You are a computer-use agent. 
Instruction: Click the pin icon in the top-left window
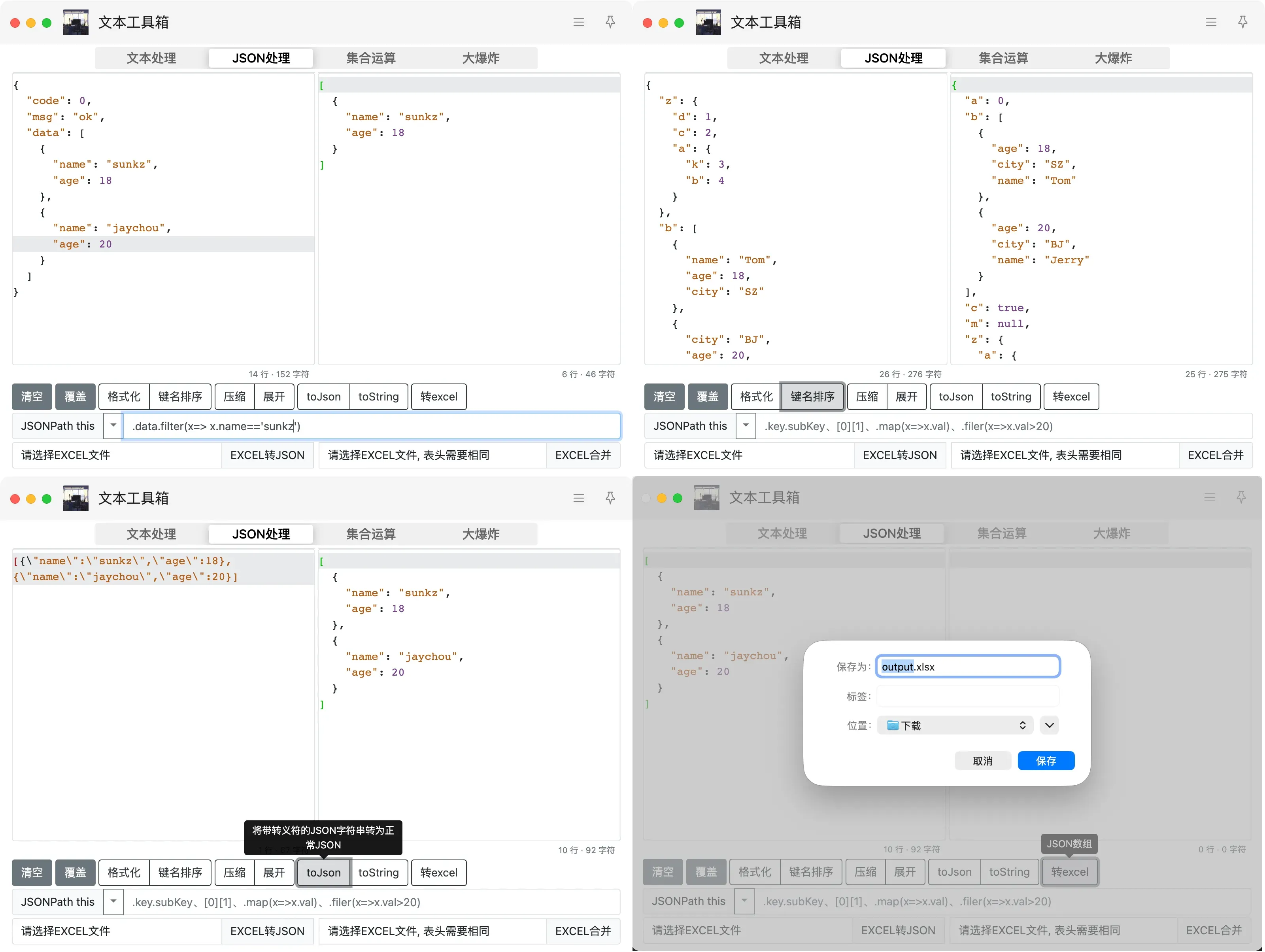(610, 22)
